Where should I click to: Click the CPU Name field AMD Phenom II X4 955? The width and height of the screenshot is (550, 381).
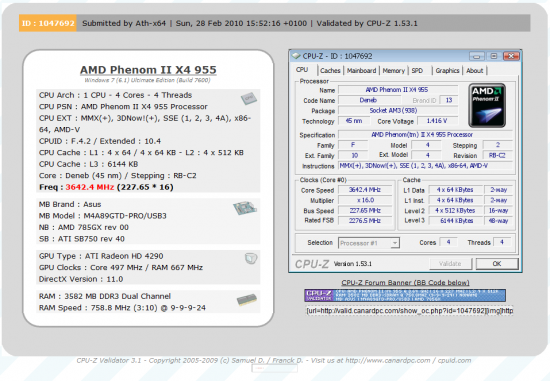[397, 90]
